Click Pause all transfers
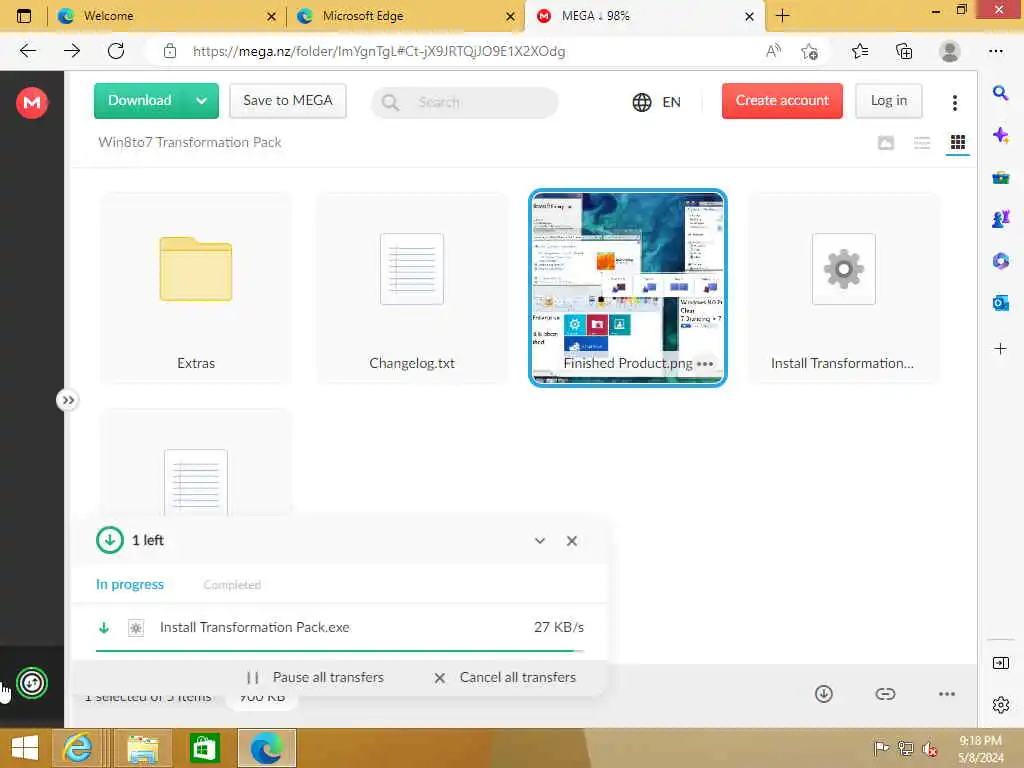1024x768 pixels. [x=315, y=677]
